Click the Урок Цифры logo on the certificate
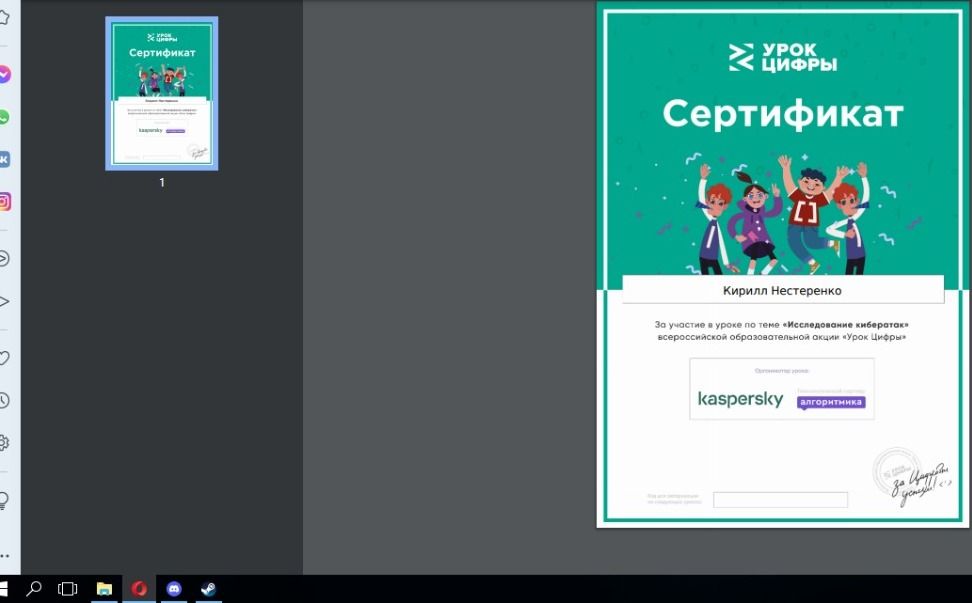This screenshot has height=603, width=972. point(783,57)
